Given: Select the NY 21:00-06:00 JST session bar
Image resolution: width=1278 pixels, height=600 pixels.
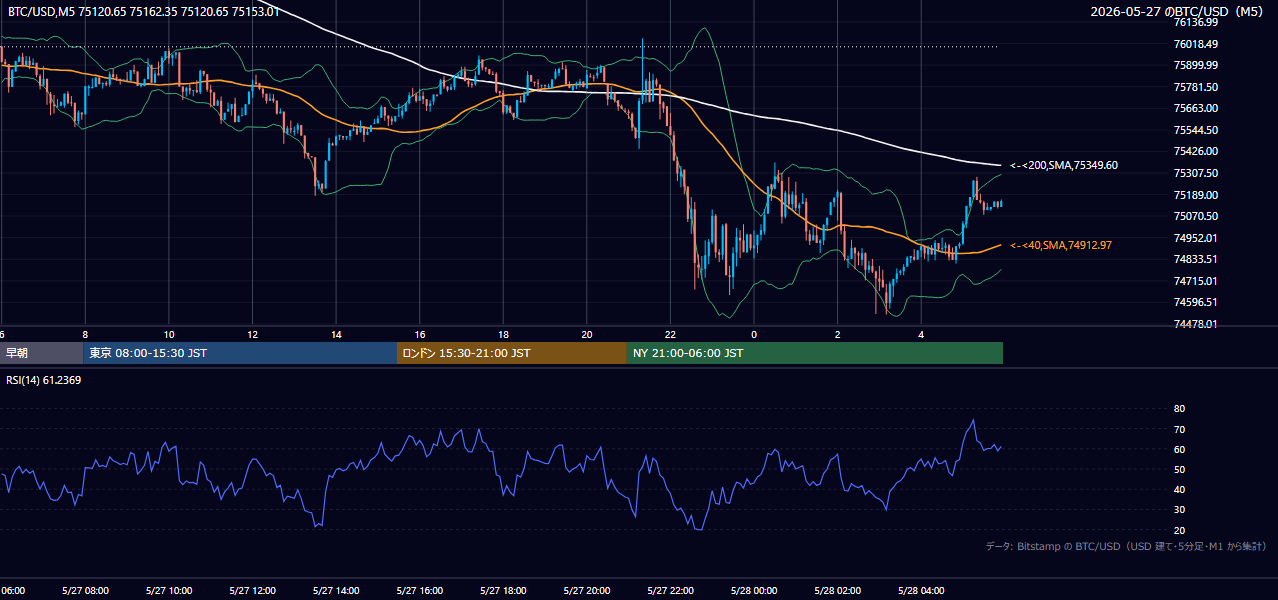Looking at the screenshot, I should (815, 353).
